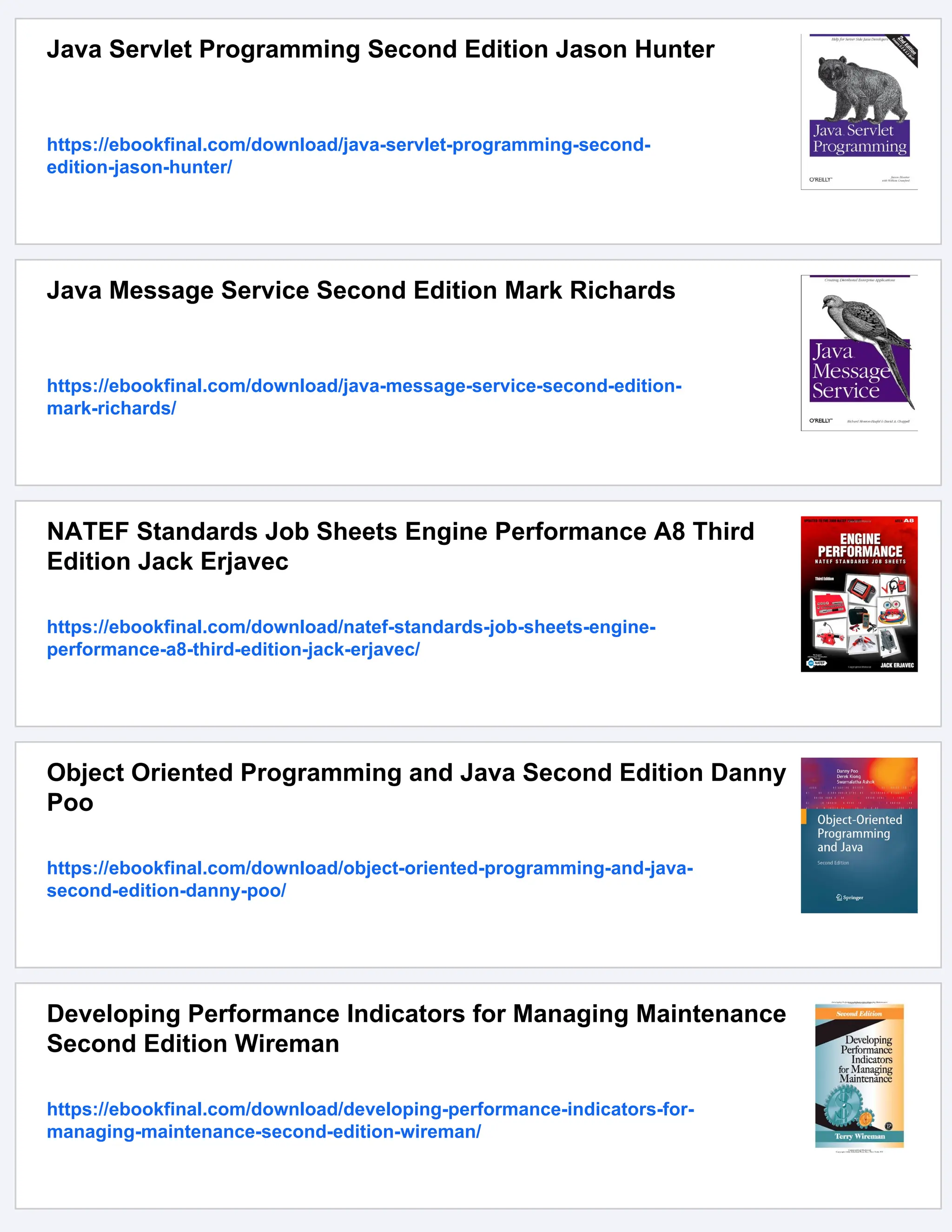
Task: Click Engine Performance red book cover
Action: (859, 594)
